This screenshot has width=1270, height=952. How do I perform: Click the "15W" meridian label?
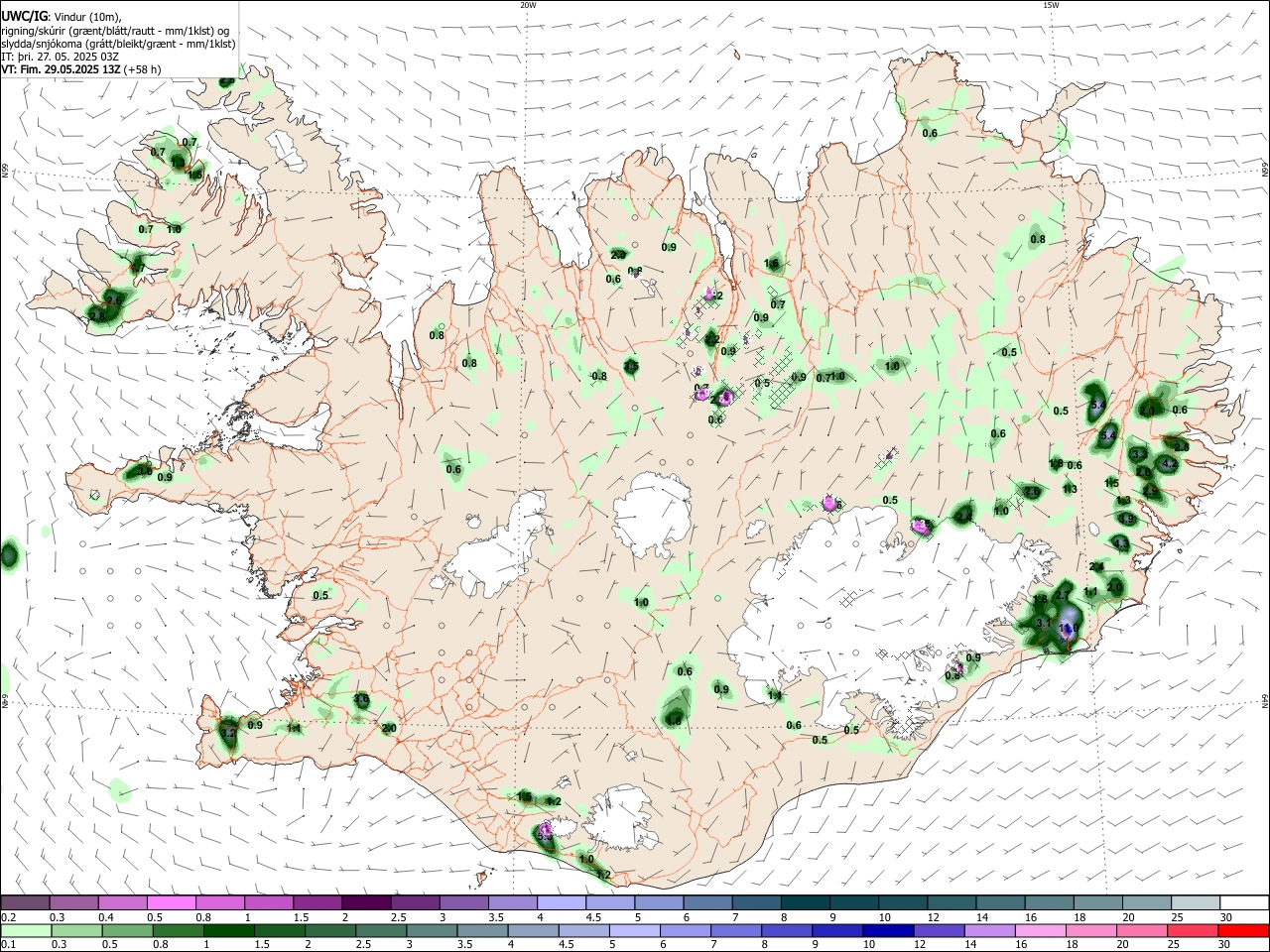[1050, 5]
